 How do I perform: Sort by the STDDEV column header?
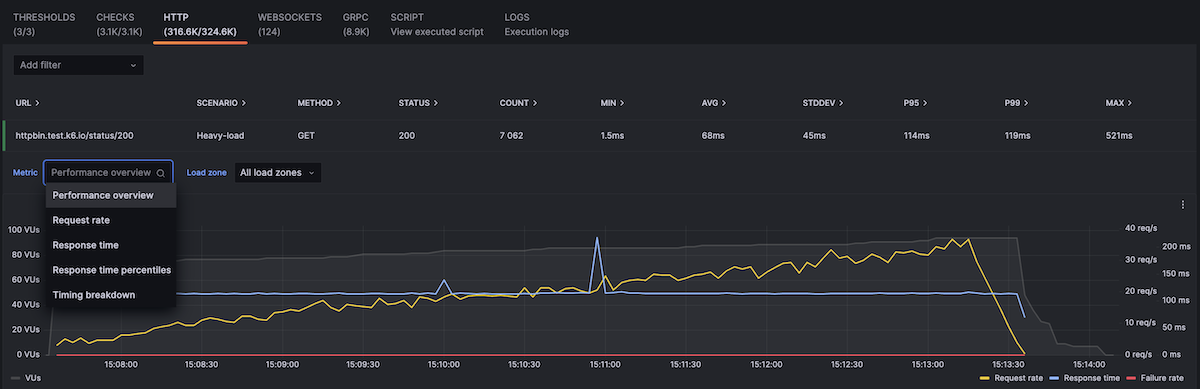point(824,103)
